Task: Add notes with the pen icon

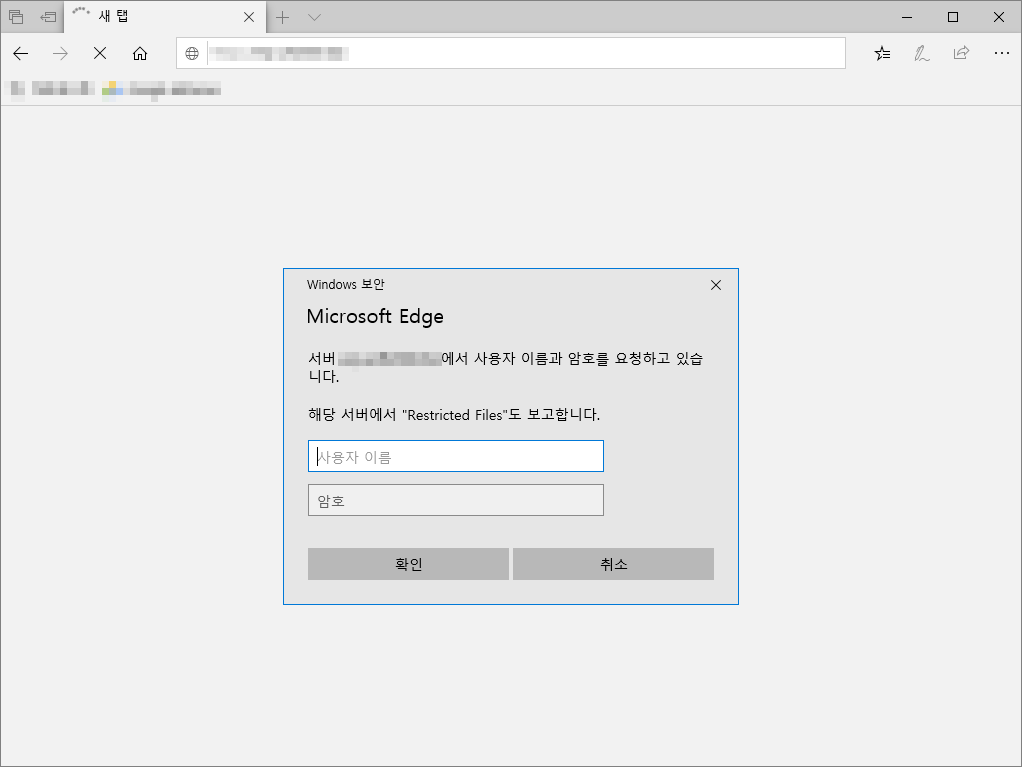Action: tap(922, 53)
